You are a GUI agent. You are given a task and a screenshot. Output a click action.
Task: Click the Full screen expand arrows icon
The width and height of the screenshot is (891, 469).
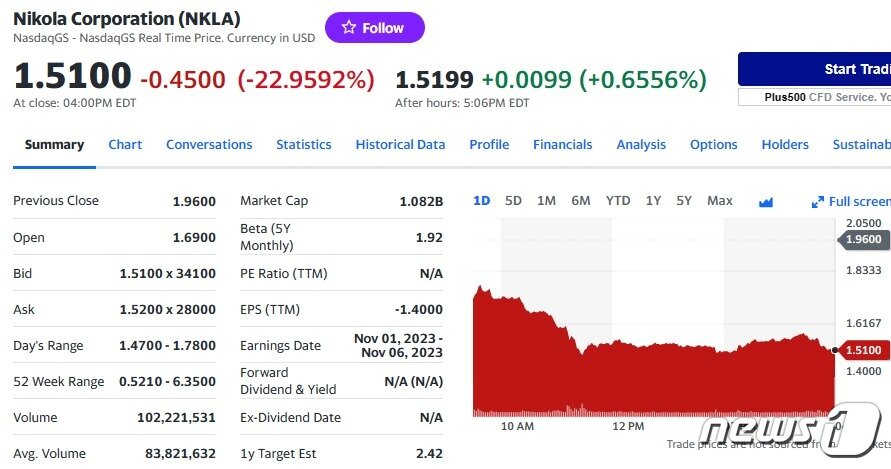[818, 201]
